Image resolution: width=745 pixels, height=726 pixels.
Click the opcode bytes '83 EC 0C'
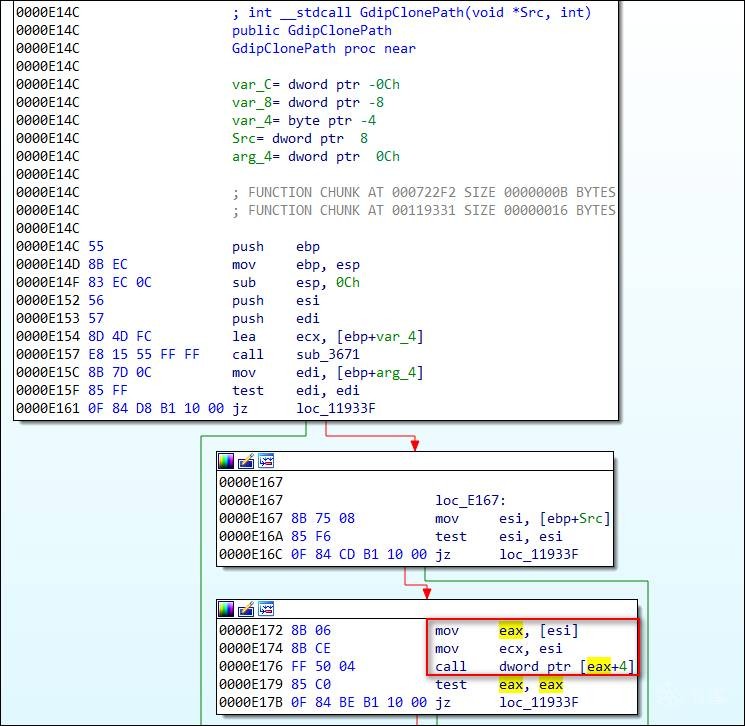click(120, 283)
